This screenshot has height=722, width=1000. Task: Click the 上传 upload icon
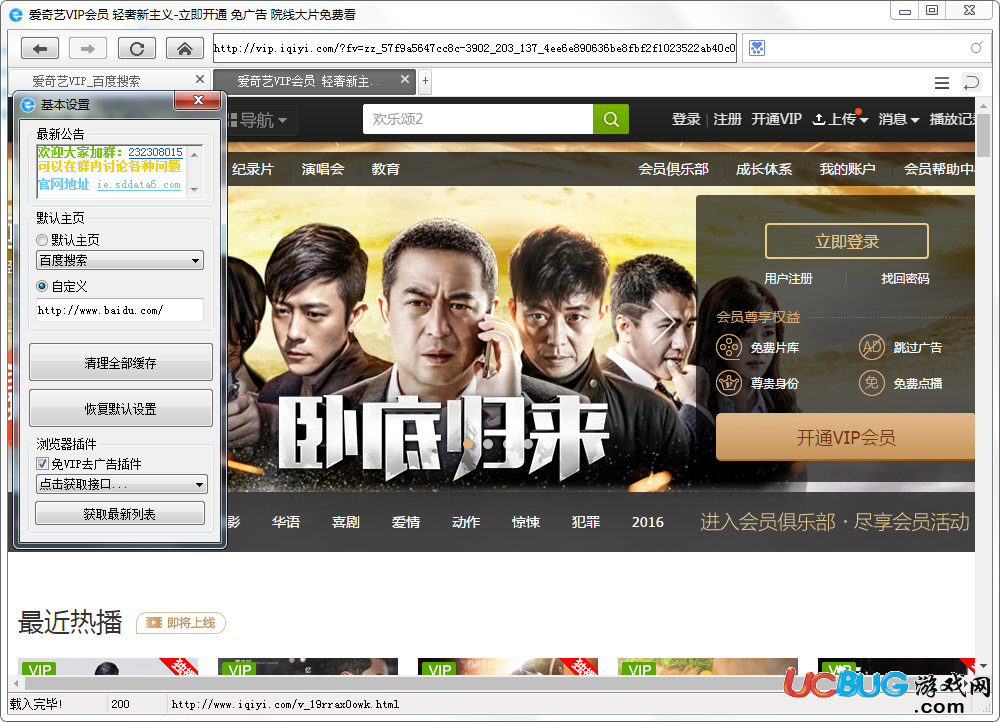pyautogui.click(x=819, y=119)
